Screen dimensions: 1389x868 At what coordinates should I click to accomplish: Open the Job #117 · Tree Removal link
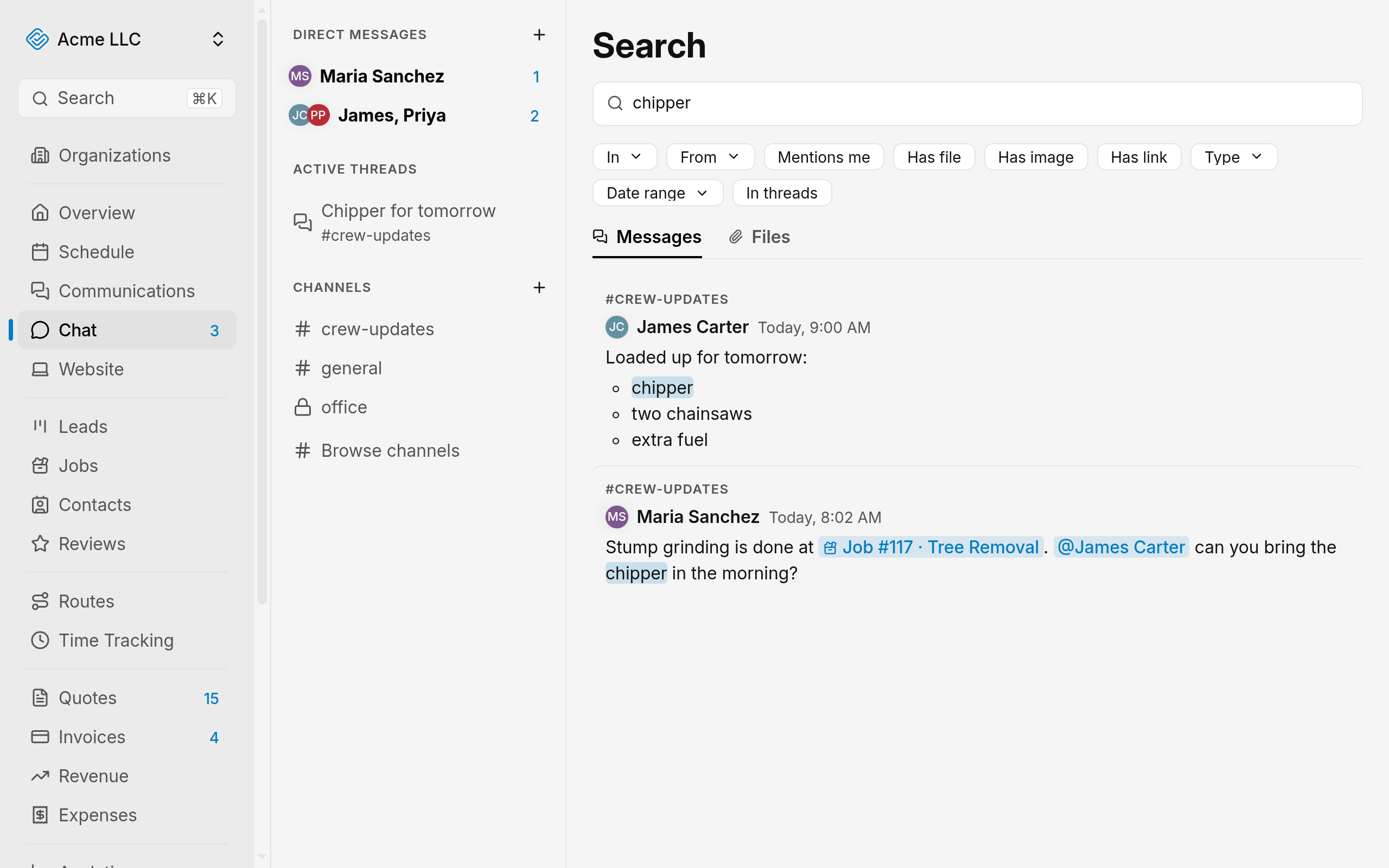coord(931,547)
